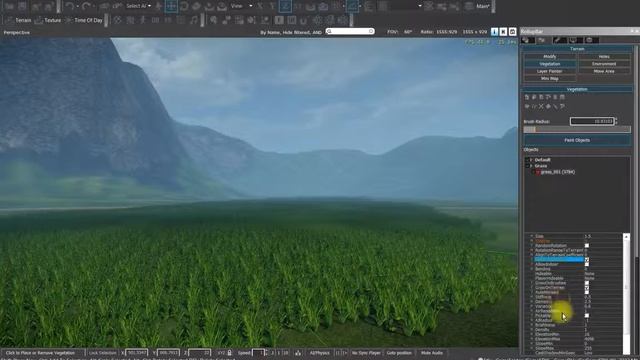Collapse the Grass vegetation category

531,166
